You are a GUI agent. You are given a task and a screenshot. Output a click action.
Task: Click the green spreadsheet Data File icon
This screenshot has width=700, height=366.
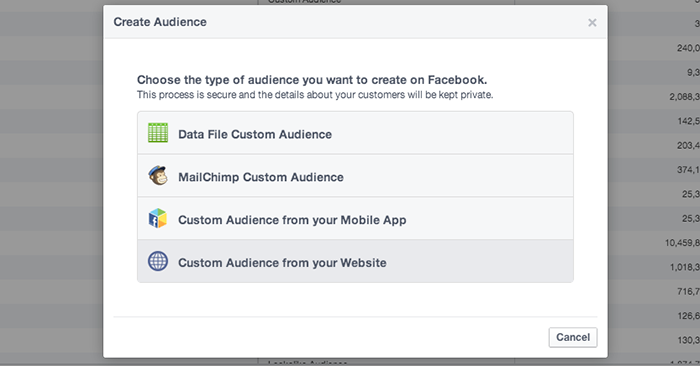point(158,133)
